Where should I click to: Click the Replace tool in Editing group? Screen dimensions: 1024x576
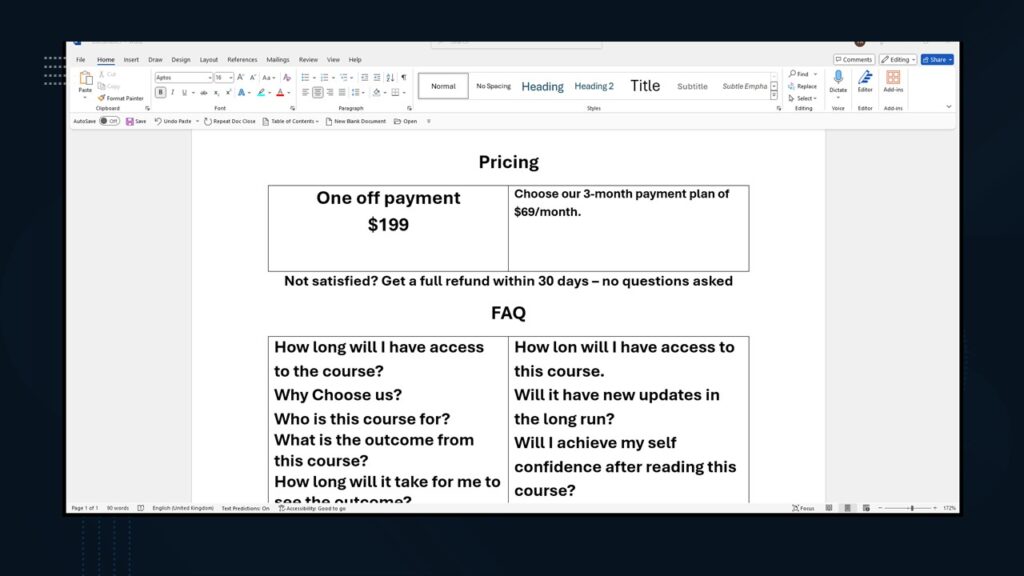(x=803, y=86)
